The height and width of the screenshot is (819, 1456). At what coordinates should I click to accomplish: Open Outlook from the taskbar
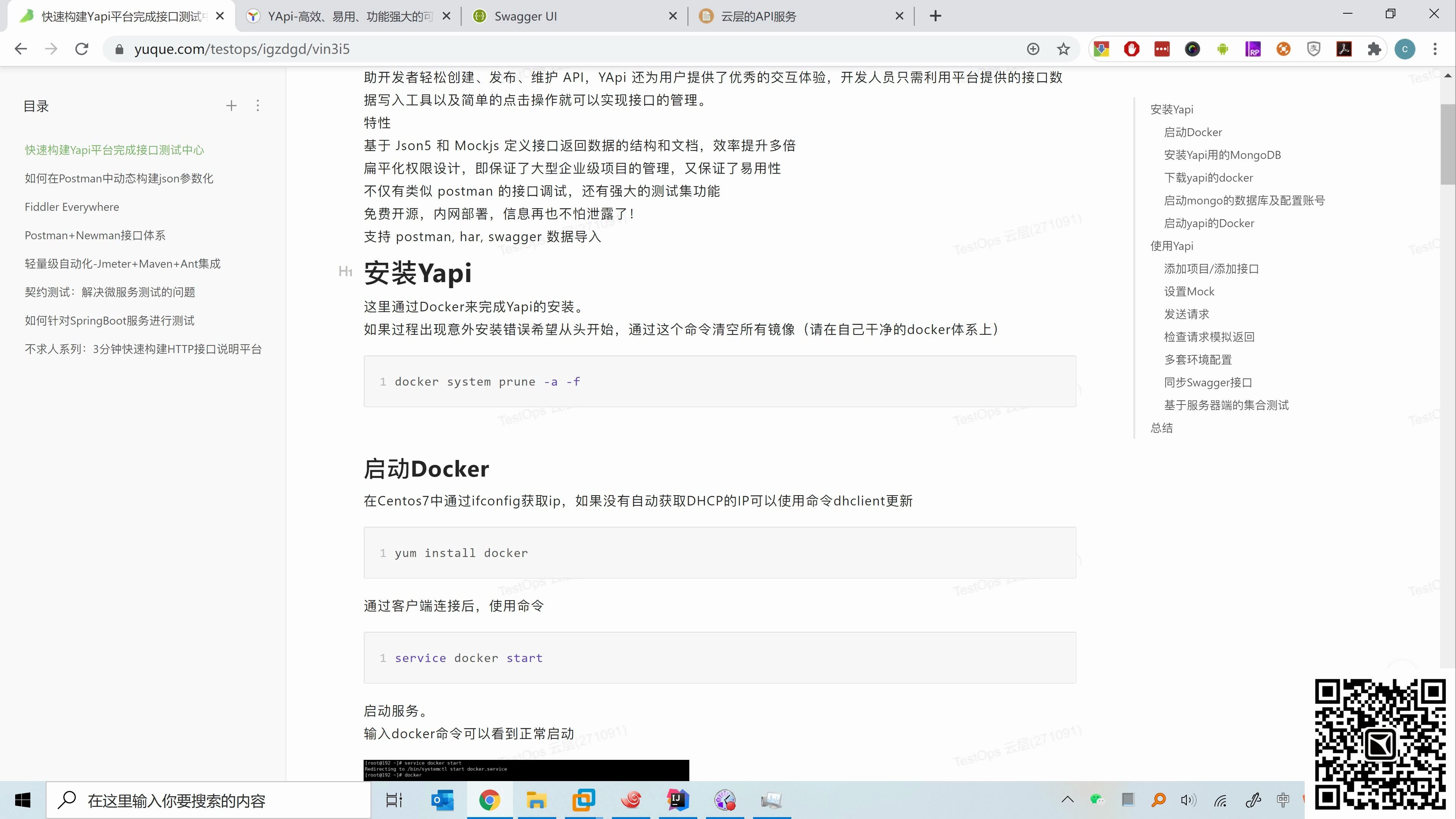click(442, 800)
